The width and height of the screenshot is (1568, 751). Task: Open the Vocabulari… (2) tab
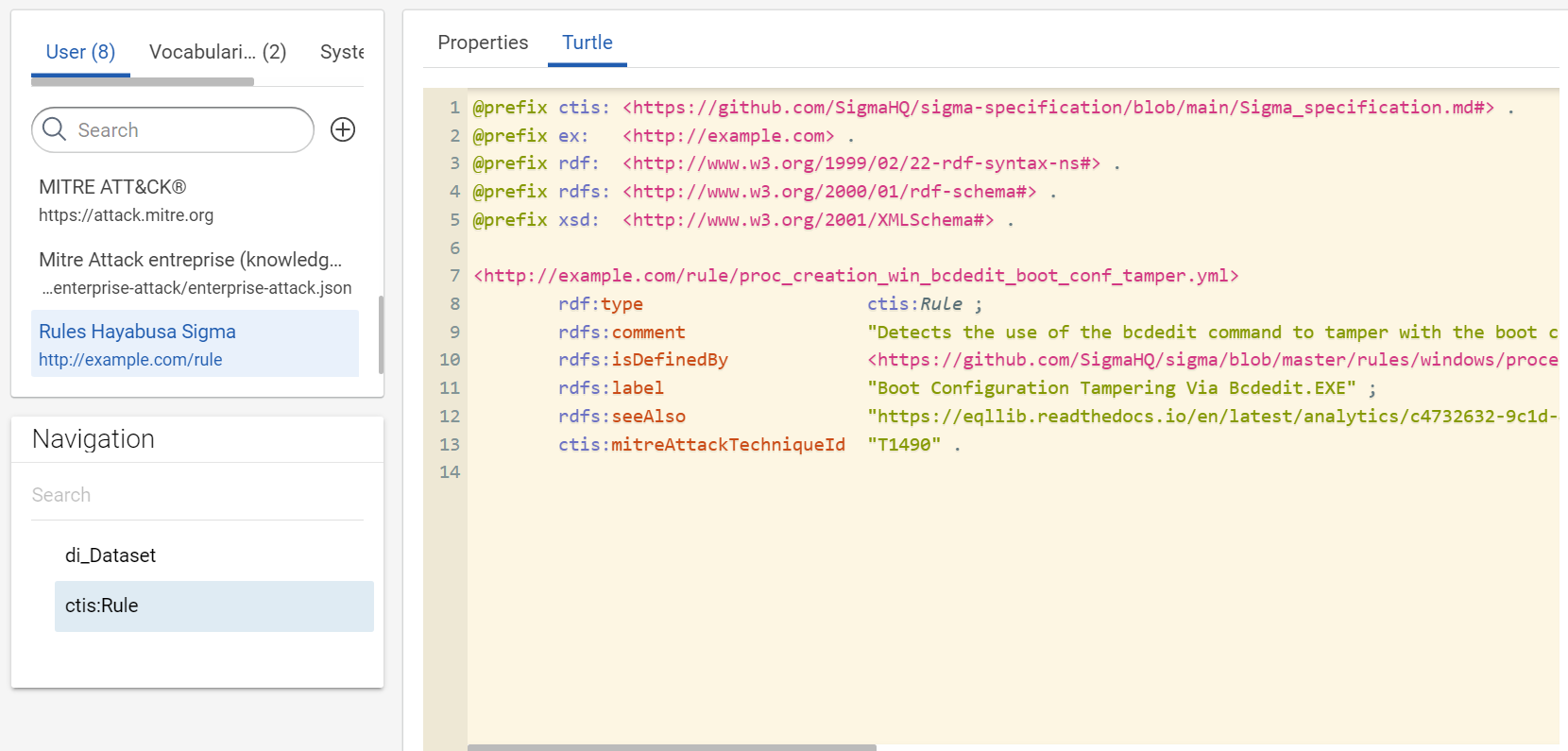coord(217,52)
